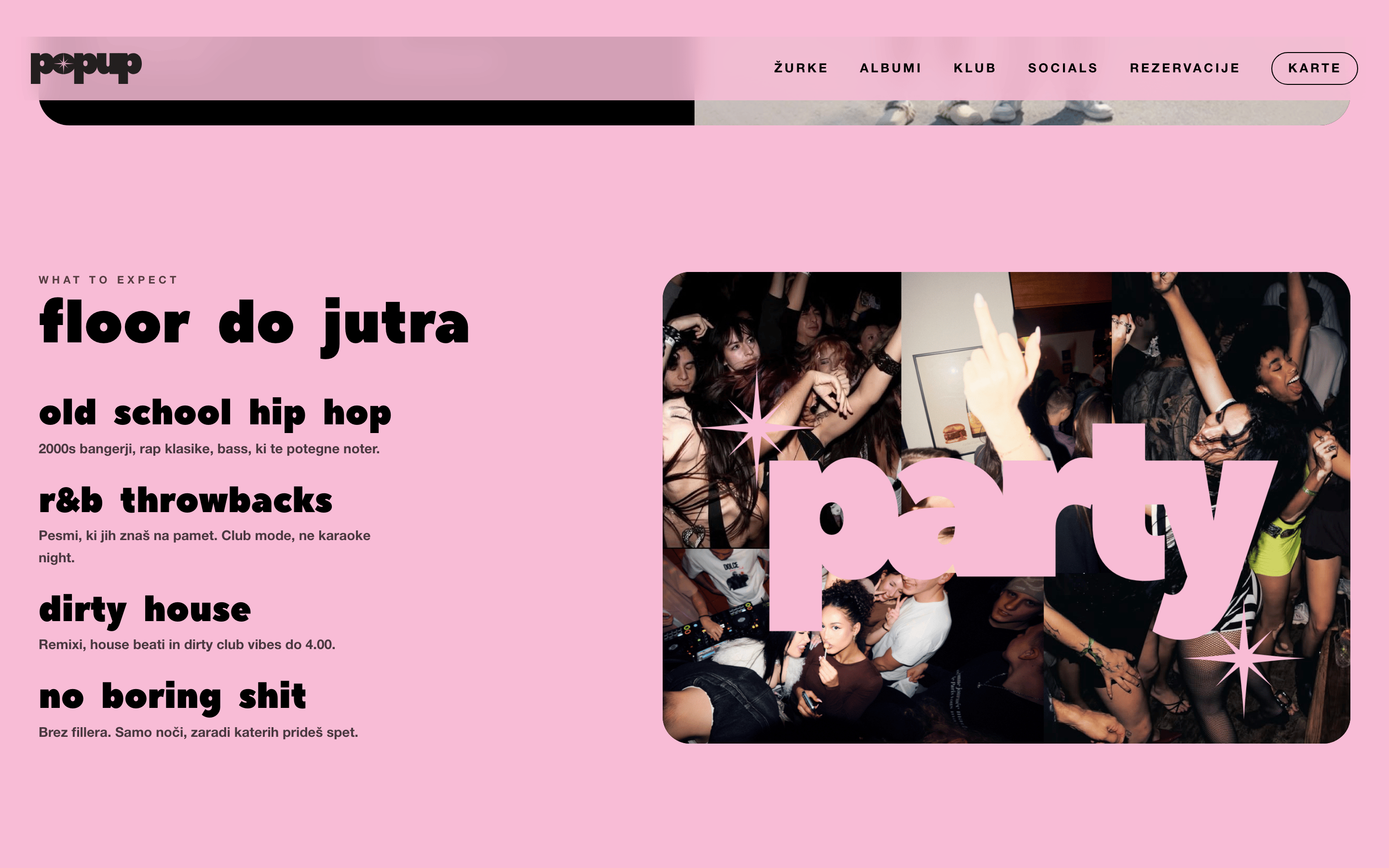Click the '2000s bangerji, rap klasike' description
The width and height of the screenshot is (1389, 868).
point(209,449)
